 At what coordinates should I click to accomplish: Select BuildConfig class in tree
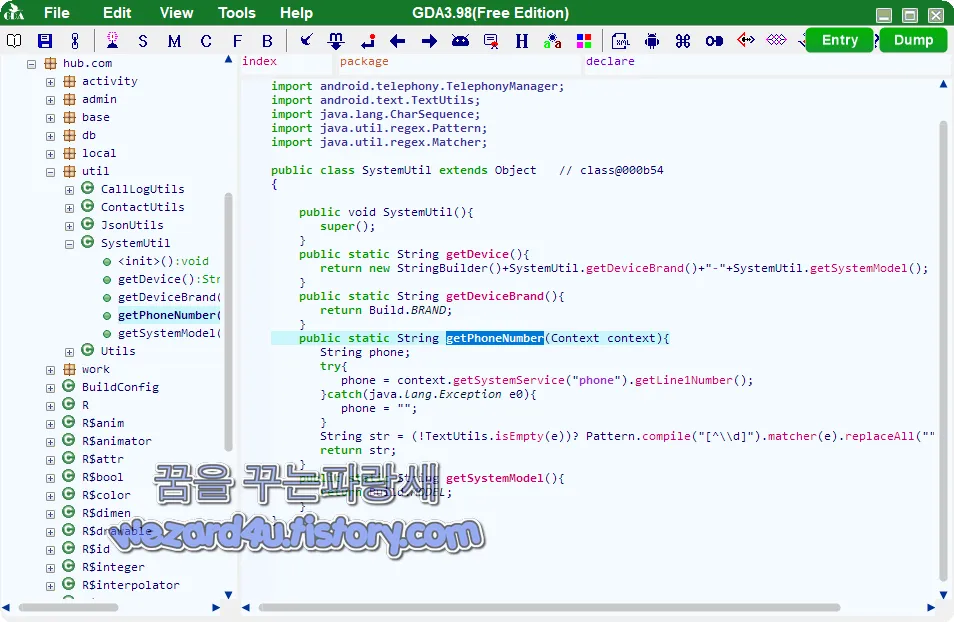[x=120, y=387]
